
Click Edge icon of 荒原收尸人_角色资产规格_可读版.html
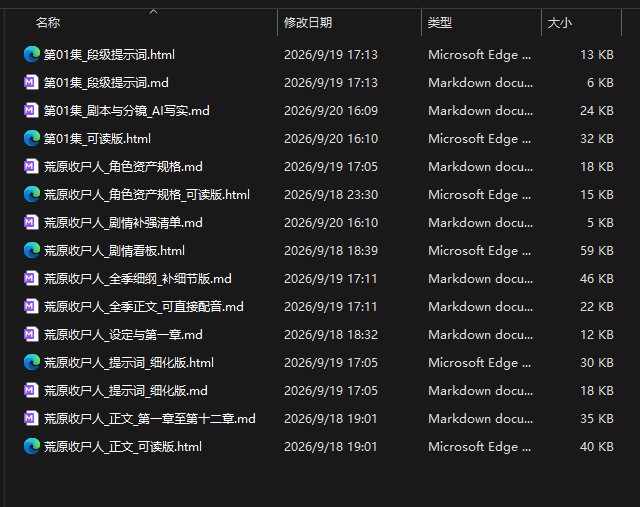click(31, 194)
